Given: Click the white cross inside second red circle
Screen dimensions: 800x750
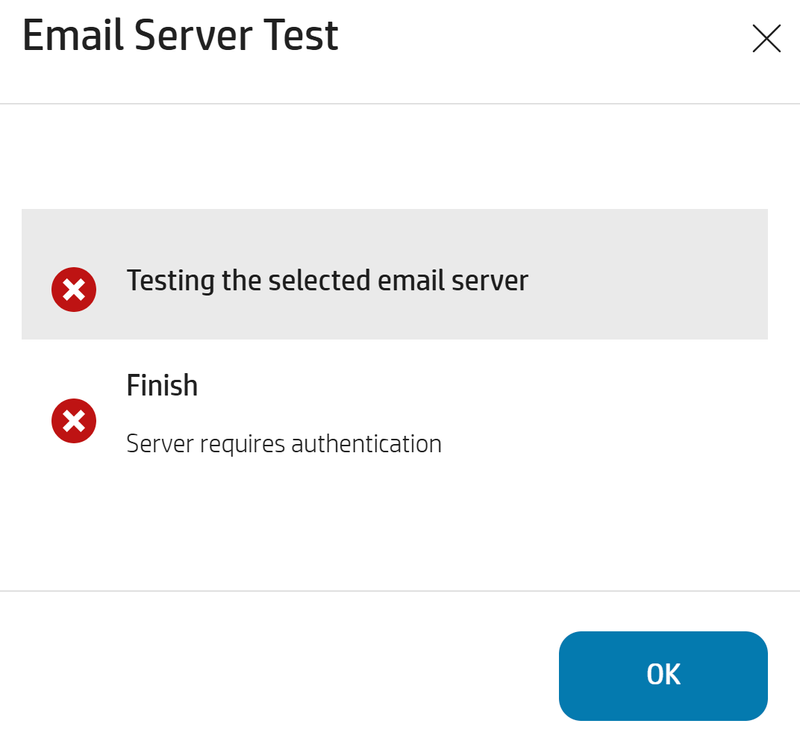Looking at the screenshot, I should (73, 421).
